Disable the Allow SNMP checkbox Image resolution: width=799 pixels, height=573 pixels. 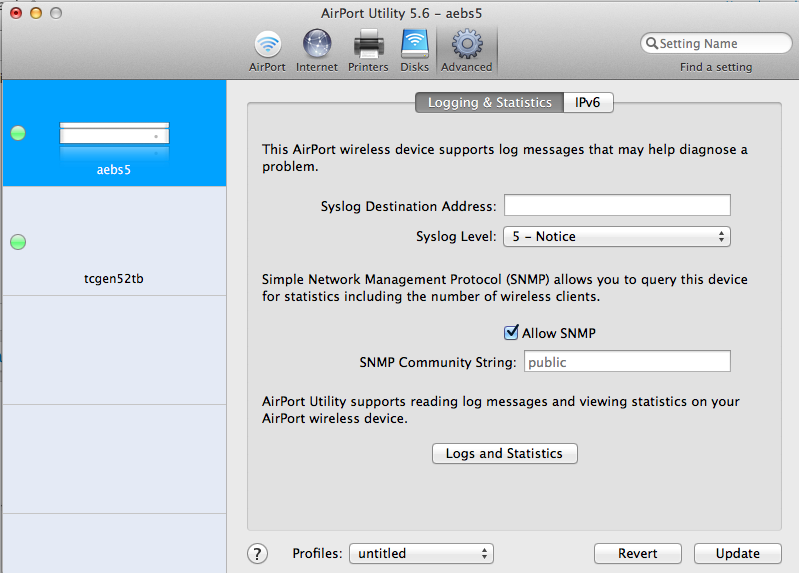tap(511, 333)
